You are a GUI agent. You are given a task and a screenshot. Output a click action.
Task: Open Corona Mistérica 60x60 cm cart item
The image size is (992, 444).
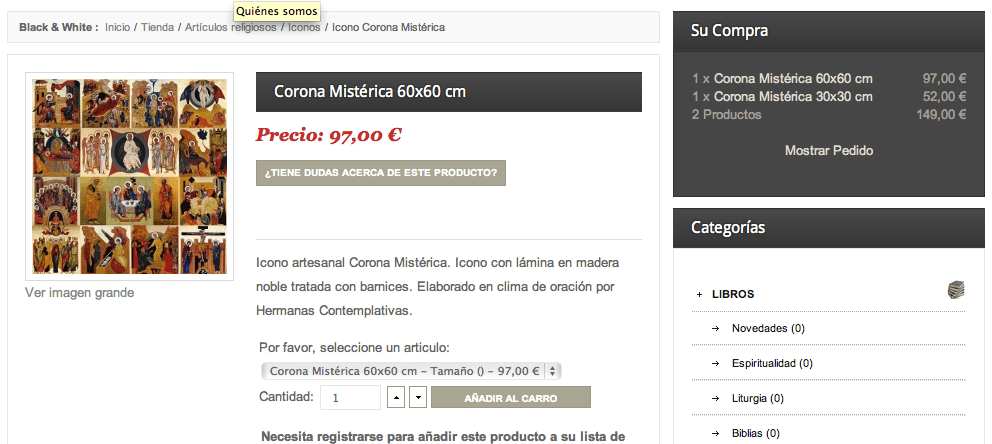coord(793,79)
